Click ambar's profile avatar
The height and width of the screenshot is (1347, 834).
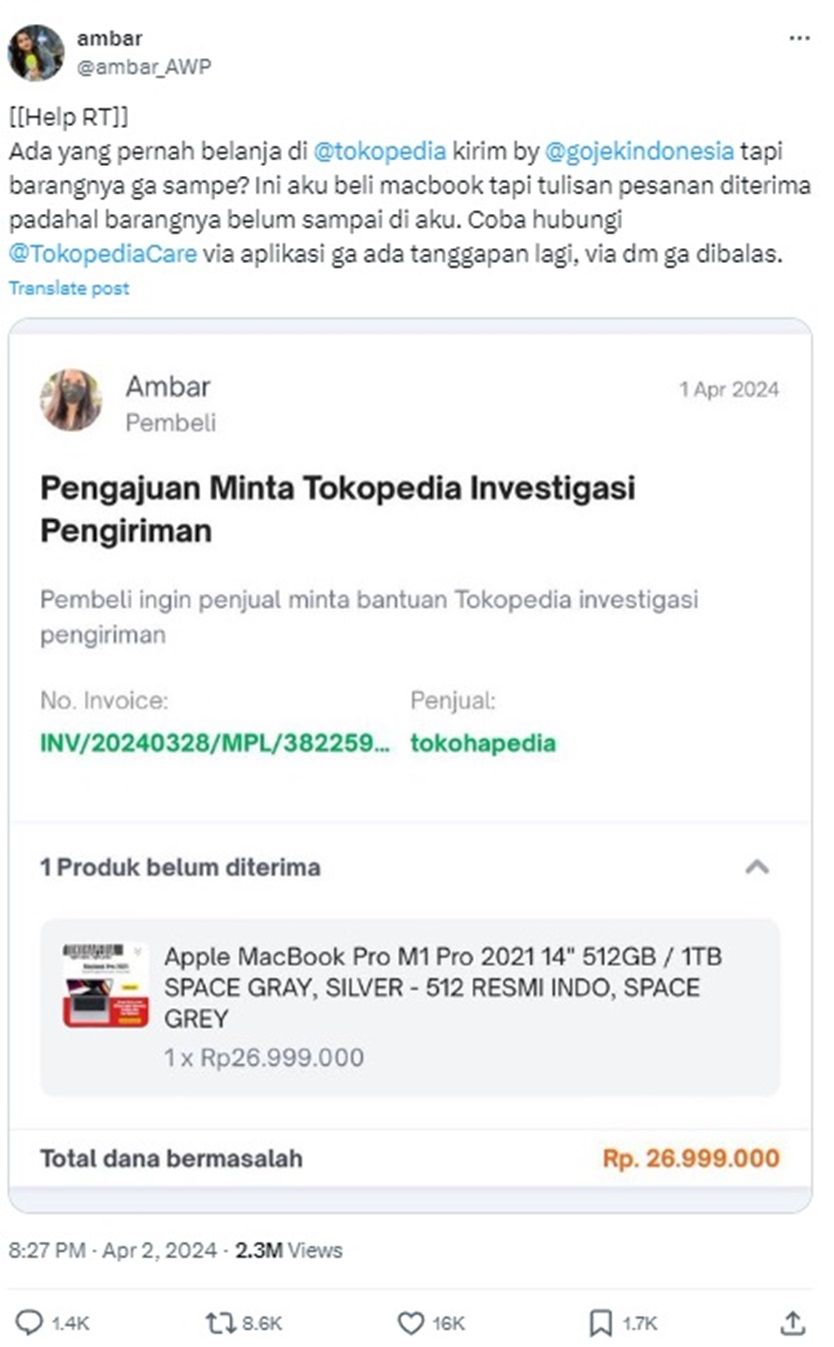(36, 52)
